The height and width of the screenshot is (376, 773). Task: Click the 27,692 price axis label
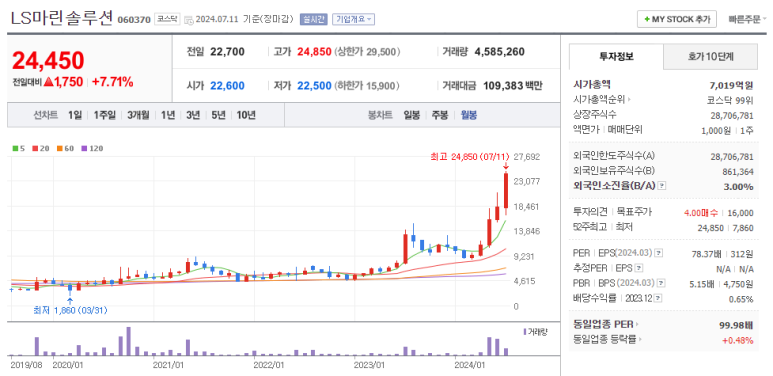(x=527, y=157)
